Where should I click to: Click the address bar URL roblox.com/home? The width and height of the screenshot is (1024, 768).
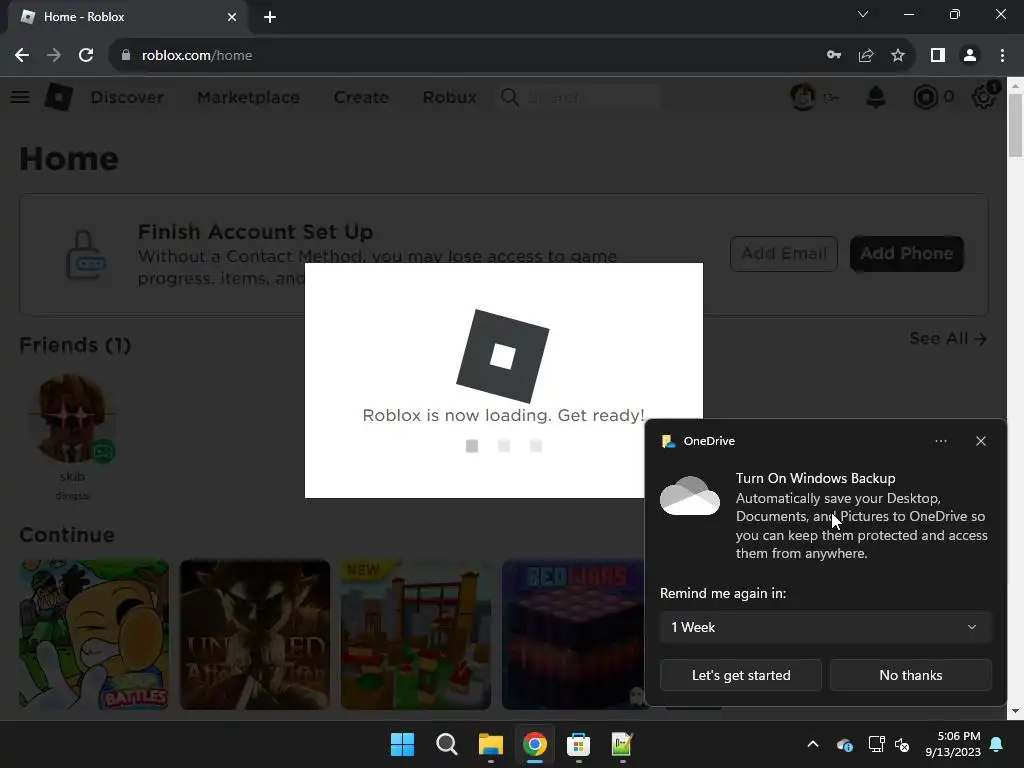(x=197, y=56)
